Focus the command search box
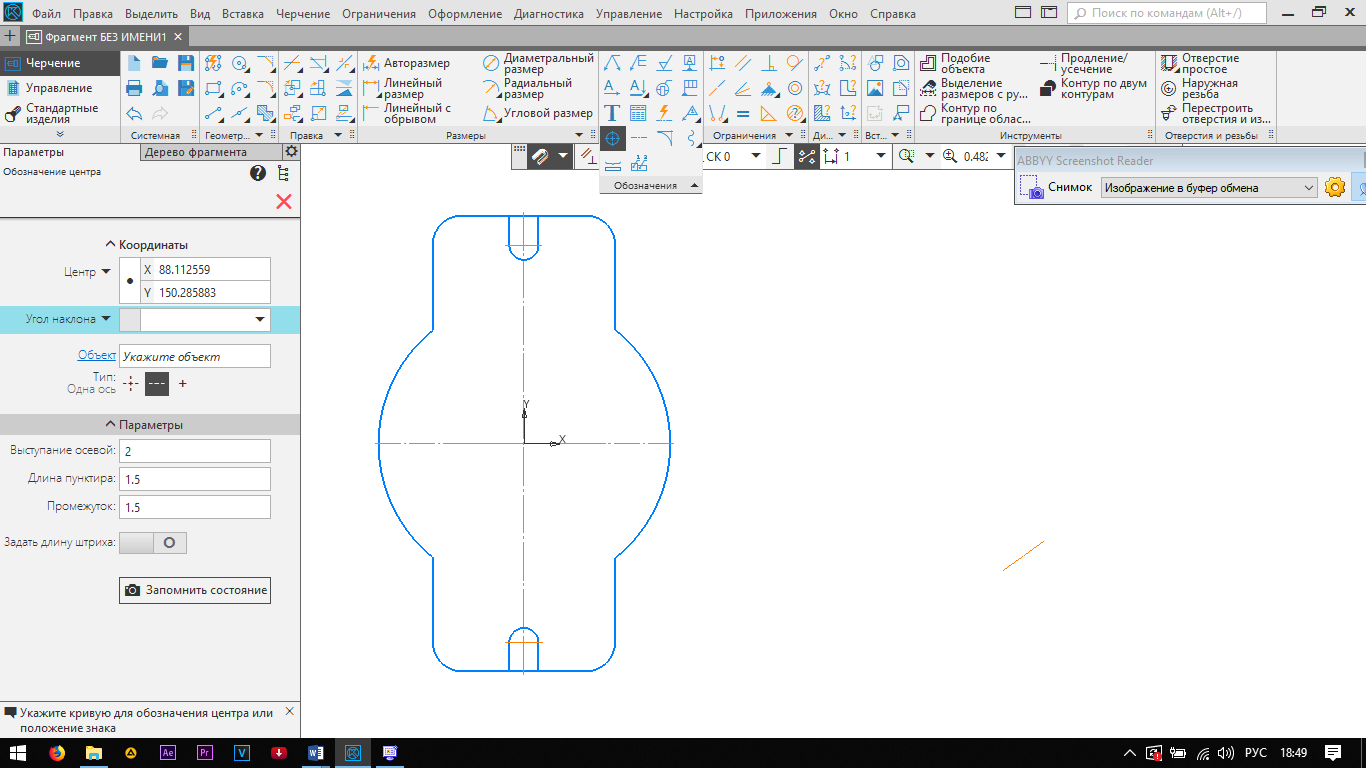1366x768 pixels. tap(1167, 14)
